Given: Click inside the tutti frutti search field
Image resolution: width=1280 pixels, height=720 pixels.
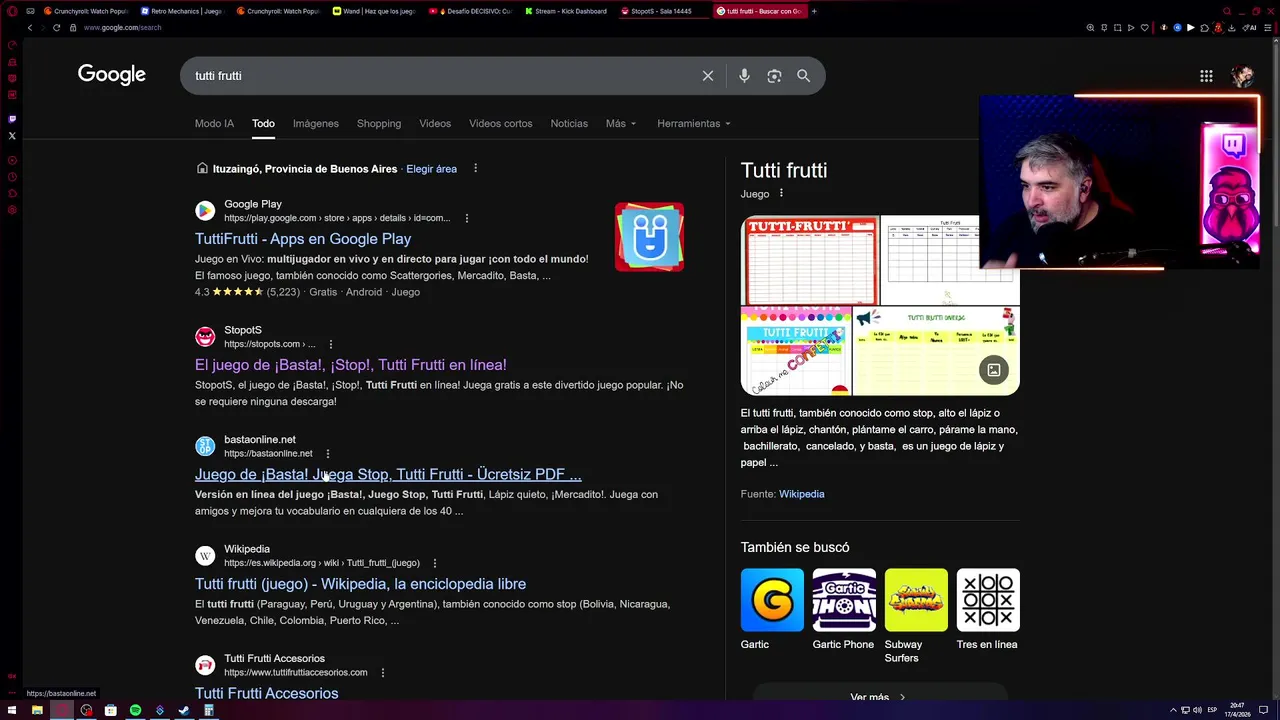Looking at the screenshot, I should coord(440,76).
